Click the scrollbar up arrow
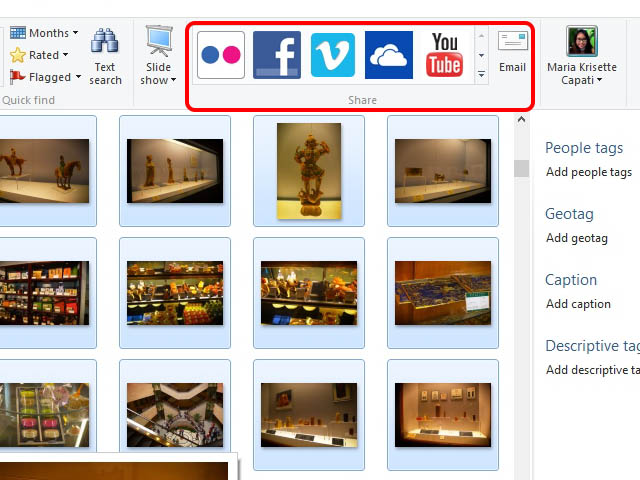The image size is (640, 480). click(521, 120)
